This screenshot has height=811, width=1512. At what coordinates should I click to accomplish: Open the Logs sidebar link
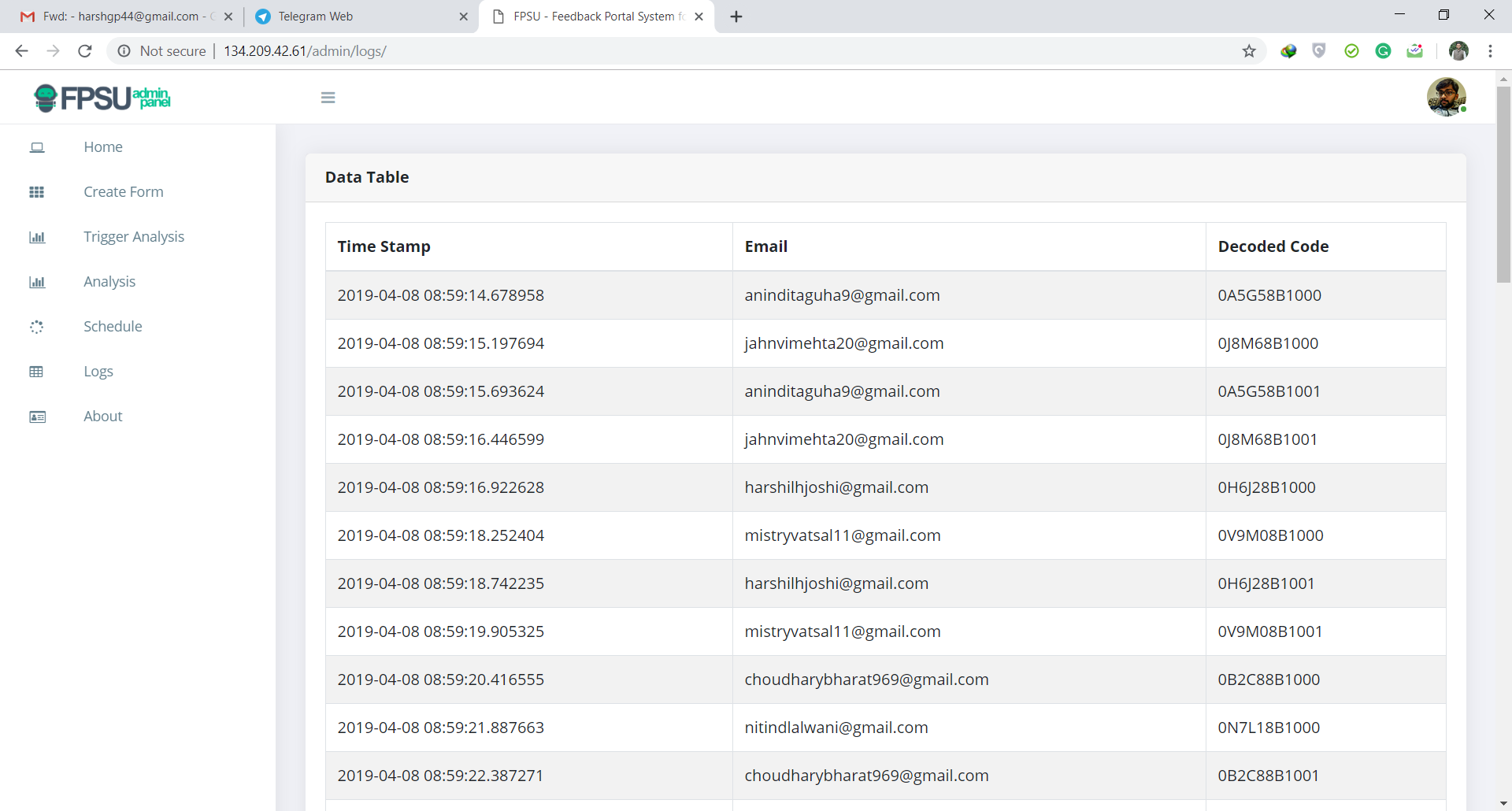click(x=98, y=372)
